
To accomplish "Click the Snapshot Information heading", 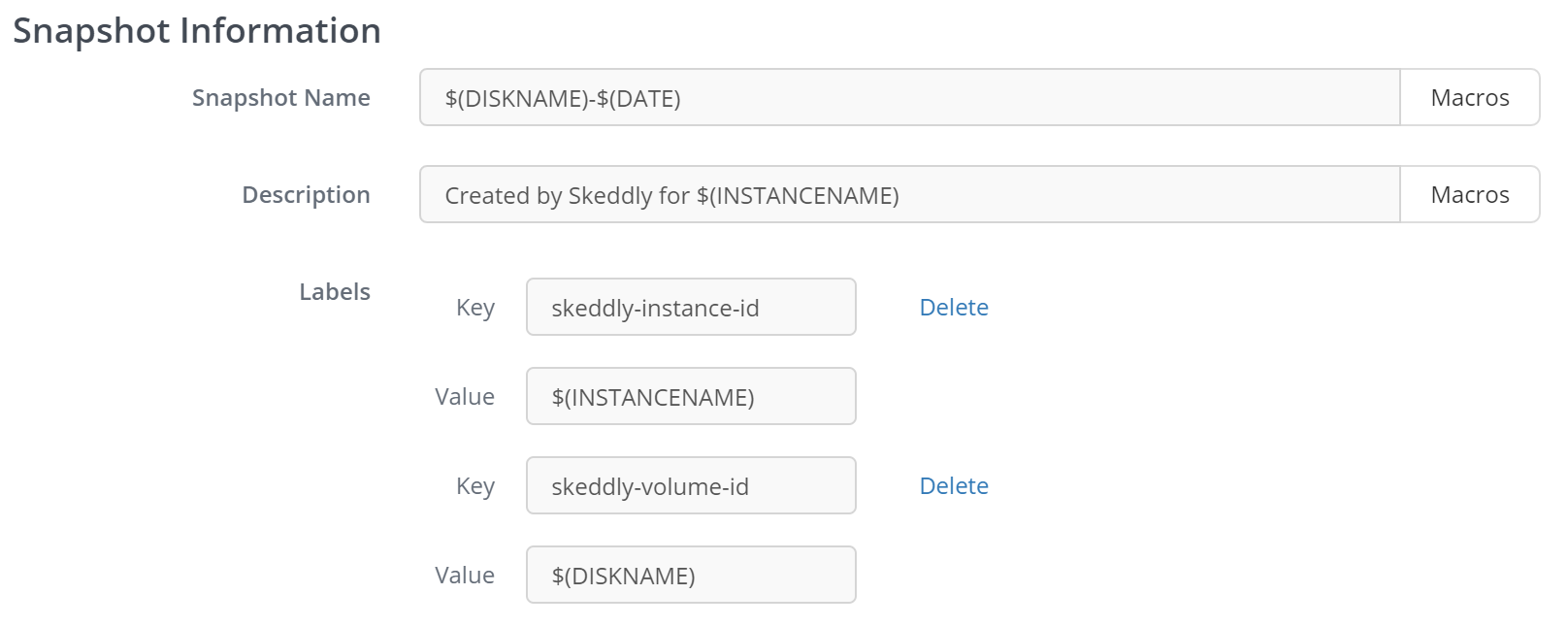I will (x=195, y=30).
